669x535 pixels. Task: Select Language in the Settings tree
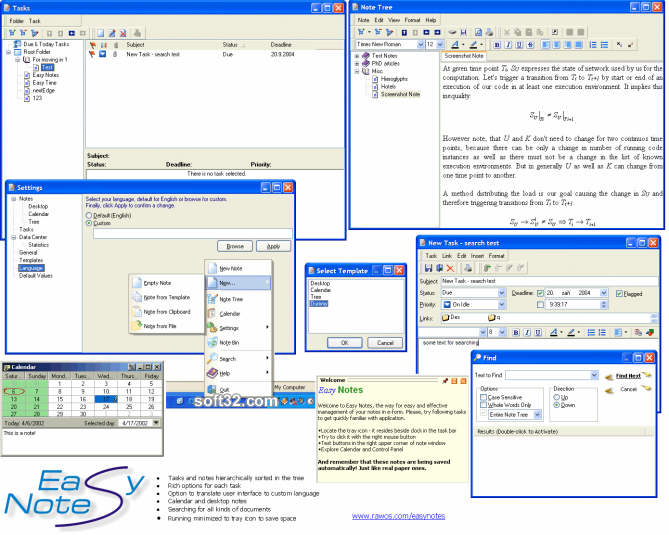point(31,268)
